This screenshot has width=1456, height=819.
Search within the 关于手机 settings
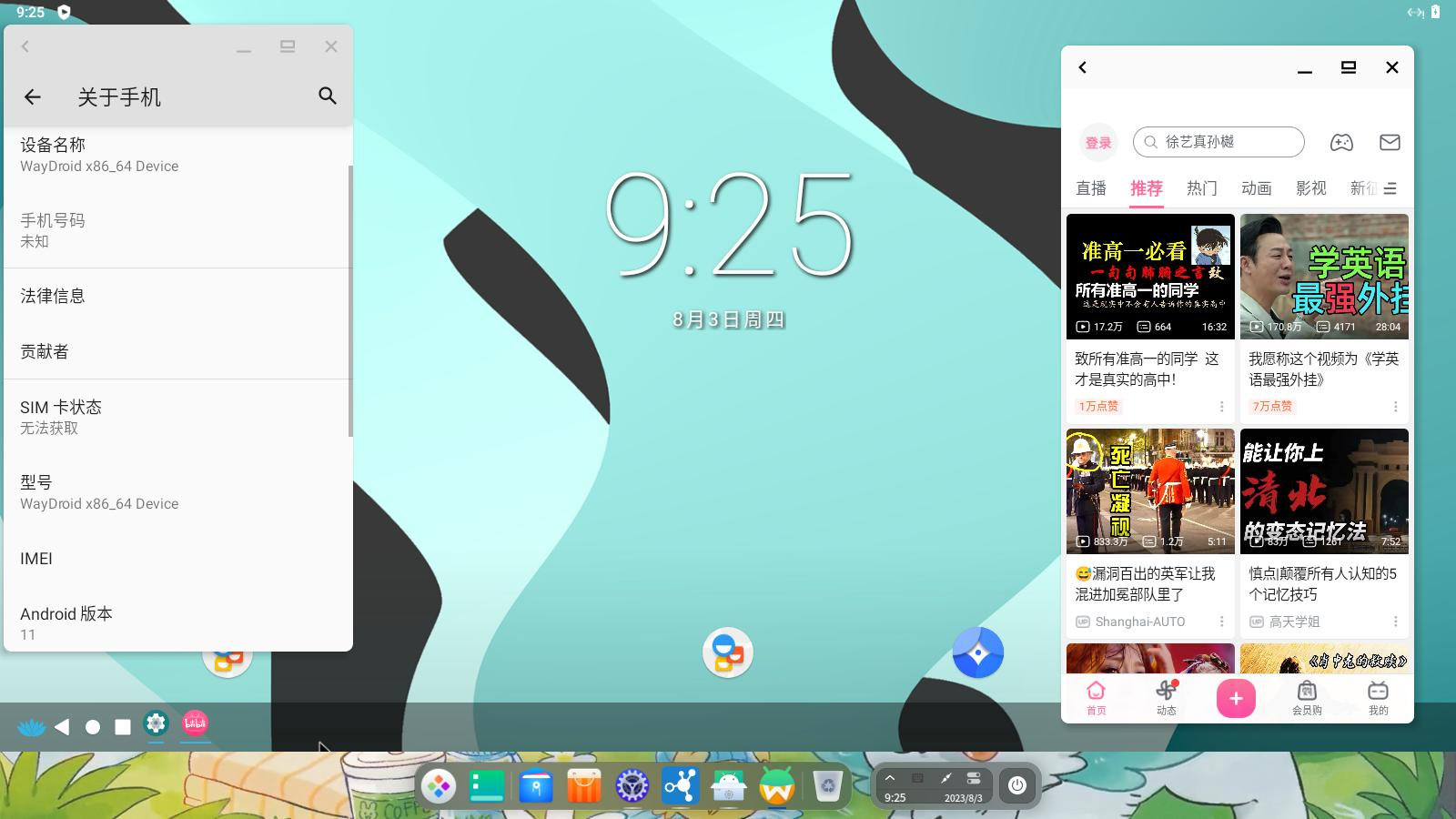point(328,96)
